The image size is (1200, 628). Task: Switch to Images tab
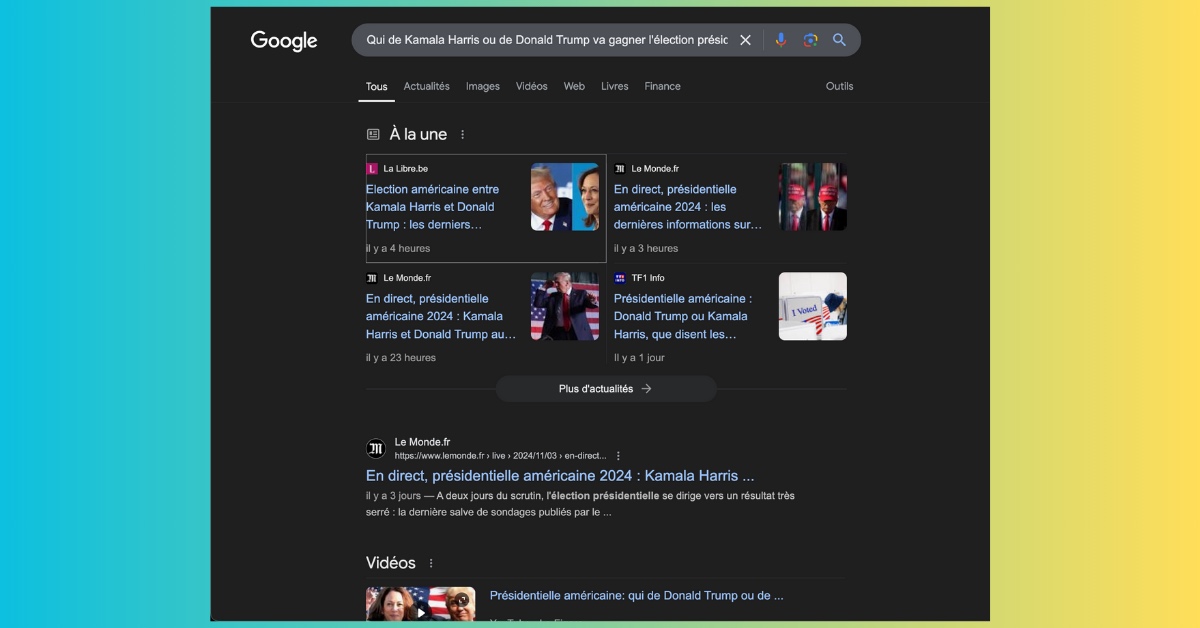click(x=483, y=87)
